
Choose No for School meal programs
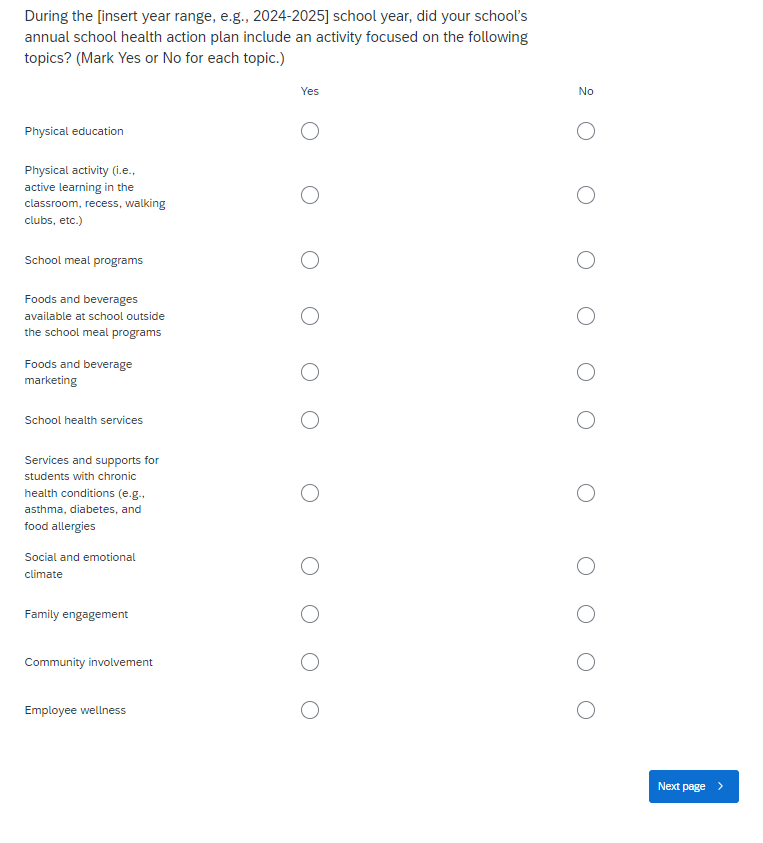click(586, 260)
